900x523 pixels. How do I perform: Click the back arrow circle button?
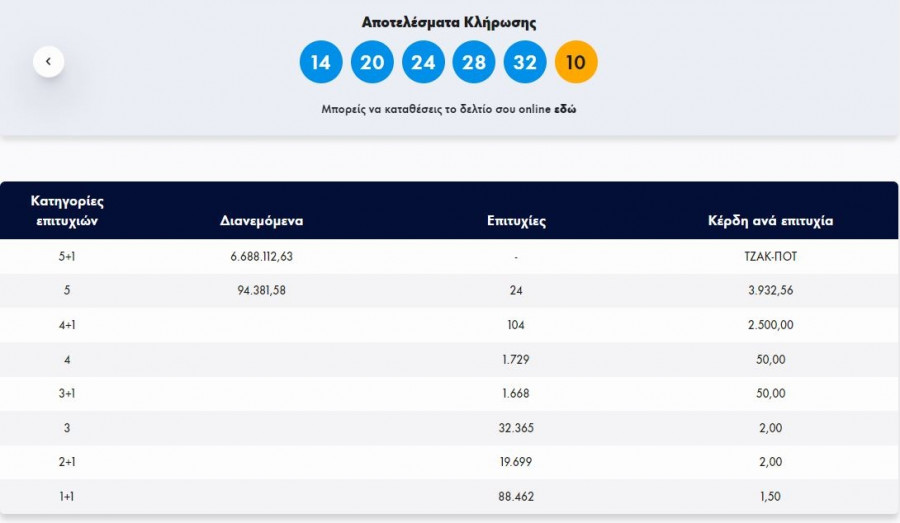(x=48, y=61)
